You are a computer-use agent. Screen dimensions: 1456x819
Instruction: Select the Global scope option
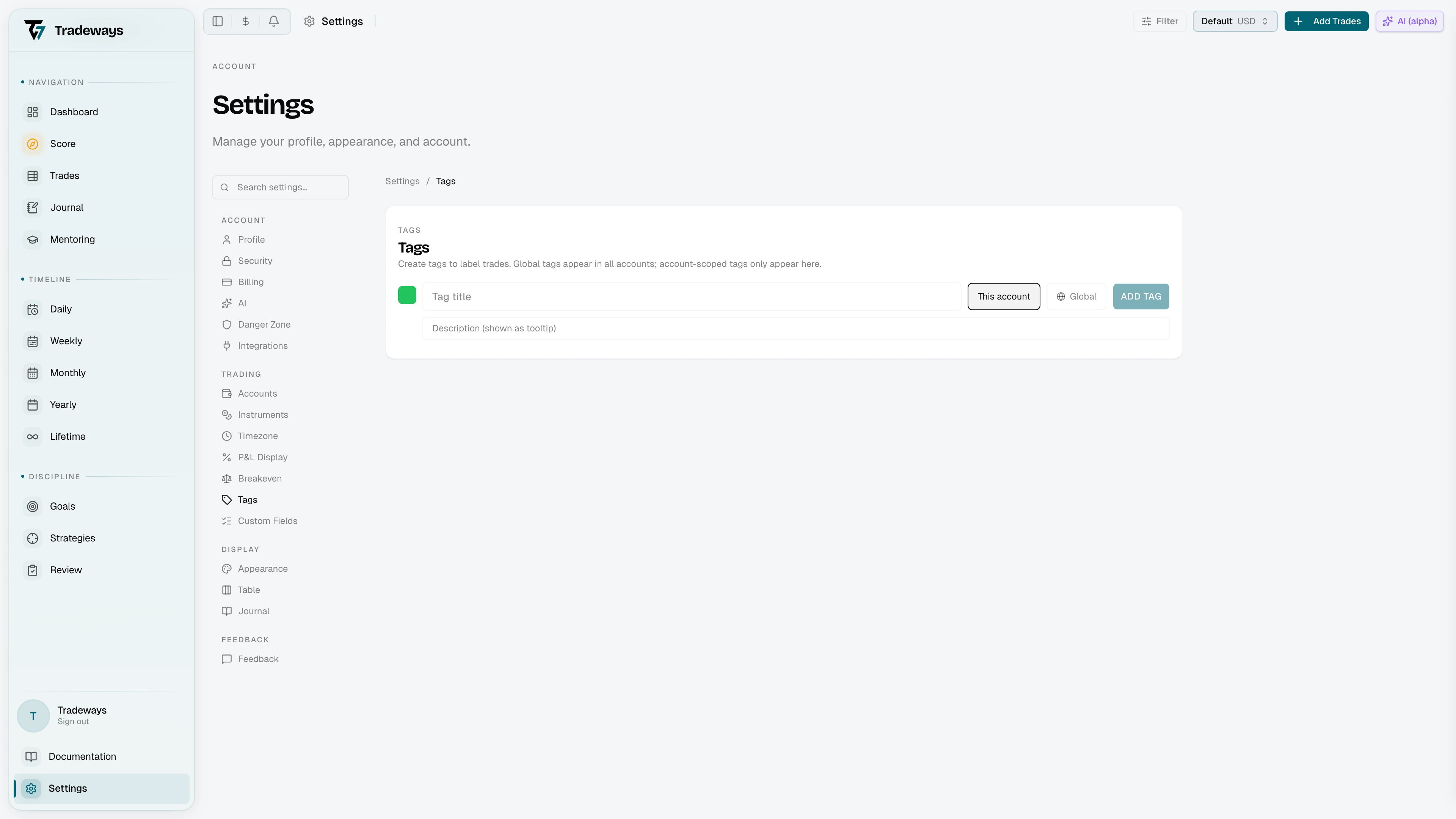click(1076, 296)
